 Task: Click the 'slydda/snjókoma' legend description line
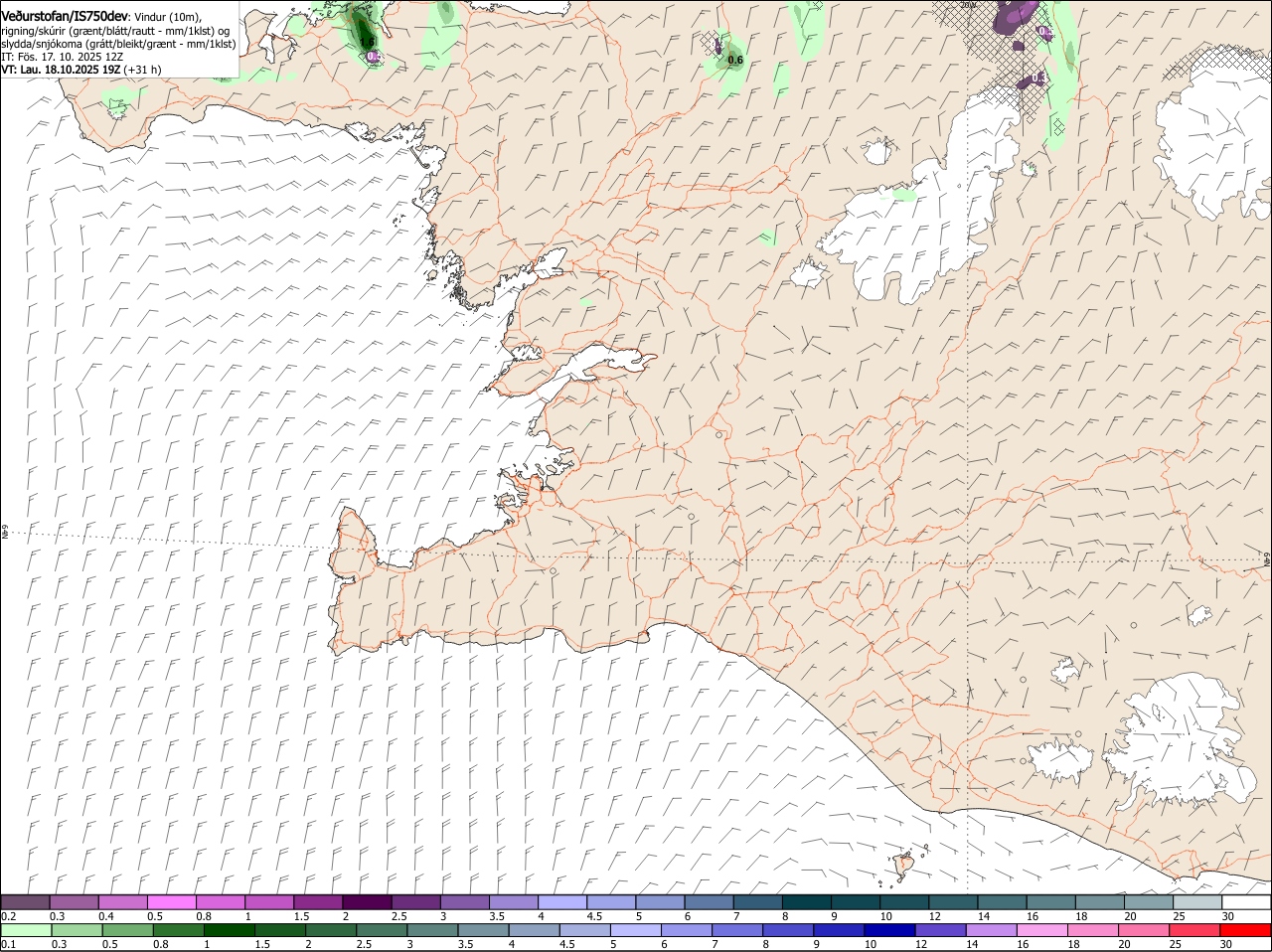pyautogui.click(x=118, y=44)
